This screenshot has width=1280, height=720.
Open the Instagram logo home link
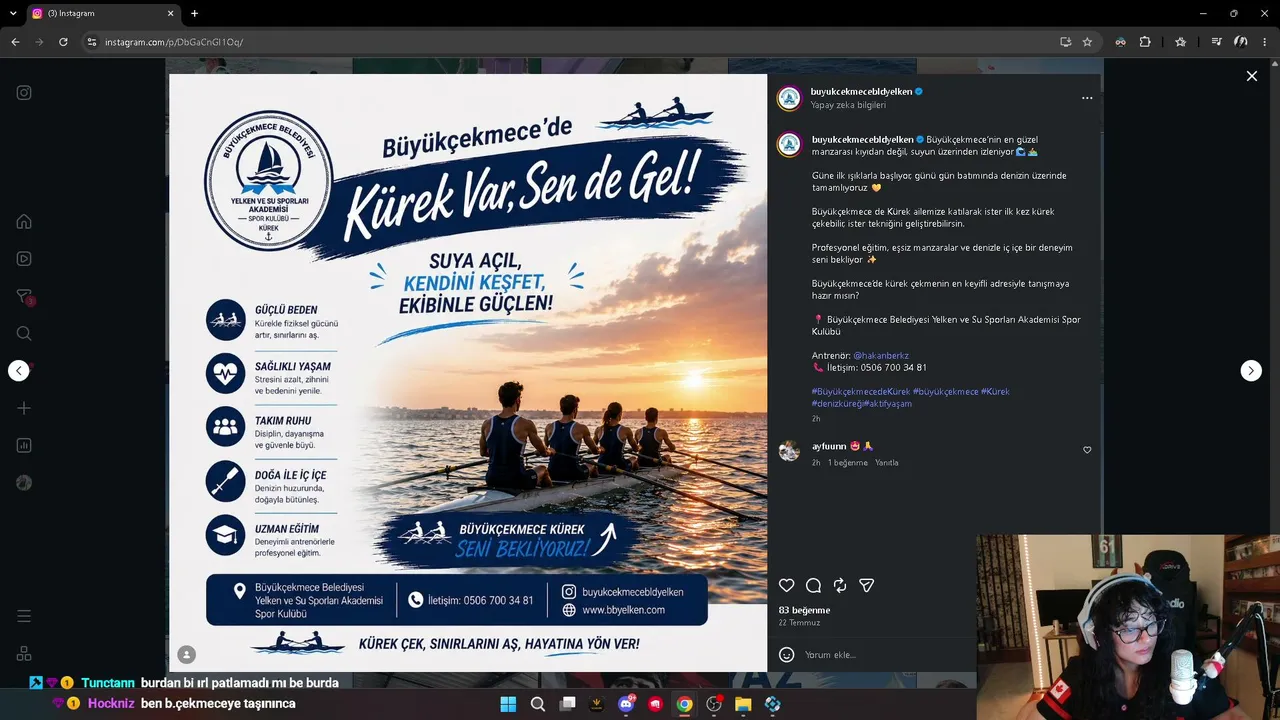click(x=24, y=93)
